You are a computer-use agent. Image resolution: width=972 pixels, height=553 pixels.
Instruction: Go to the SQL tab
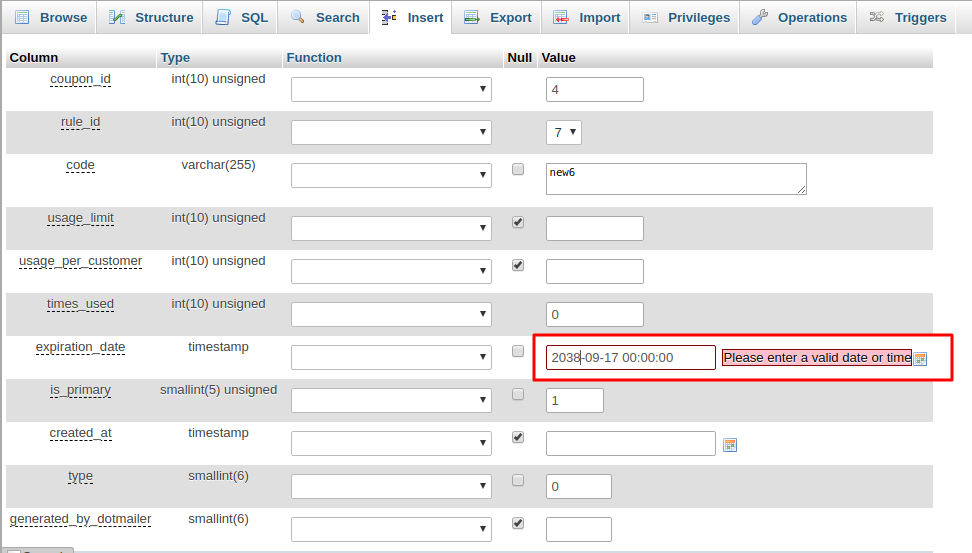point(241,17)
